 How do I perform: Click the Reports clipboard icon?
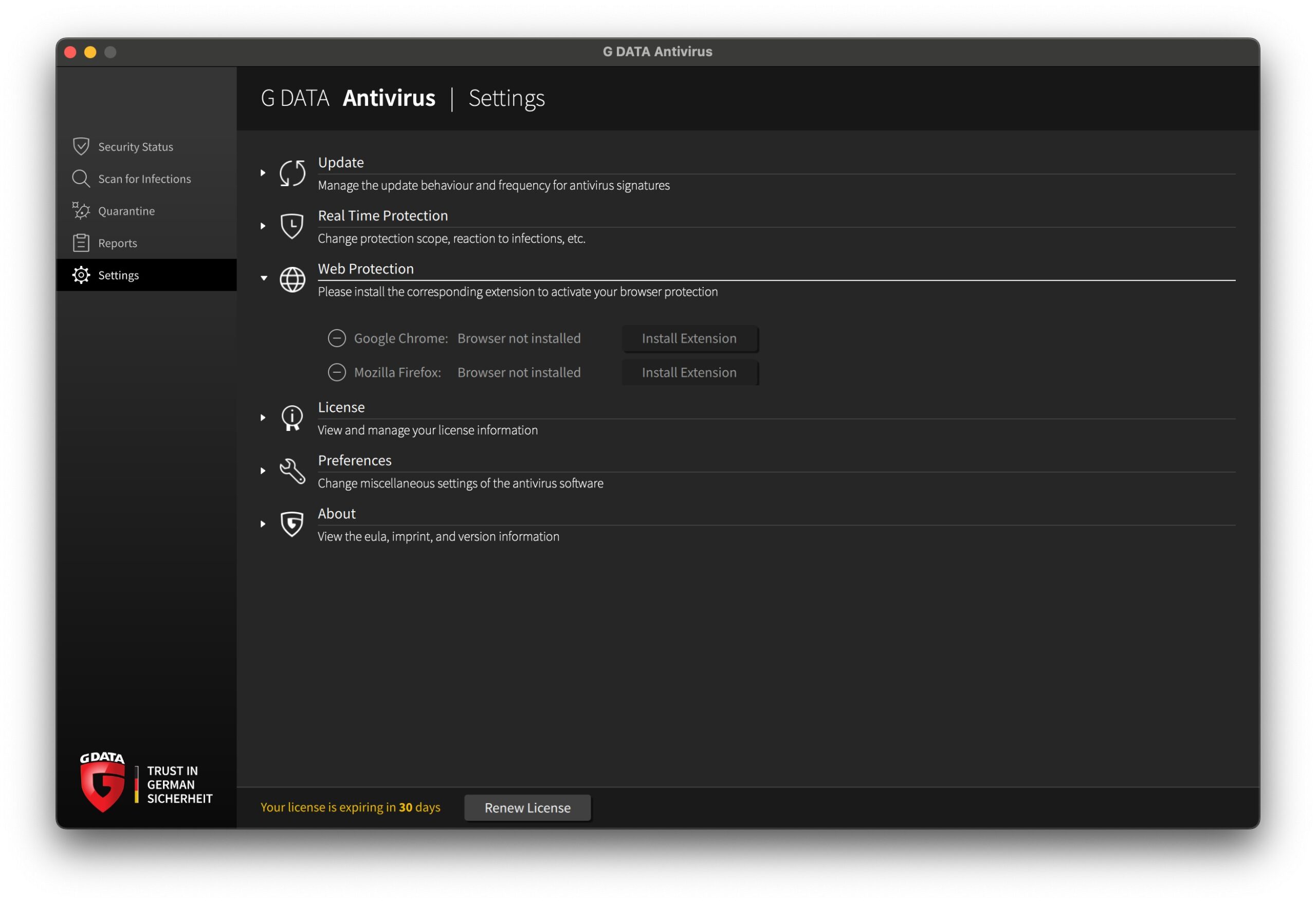click(x=81, y=242)
